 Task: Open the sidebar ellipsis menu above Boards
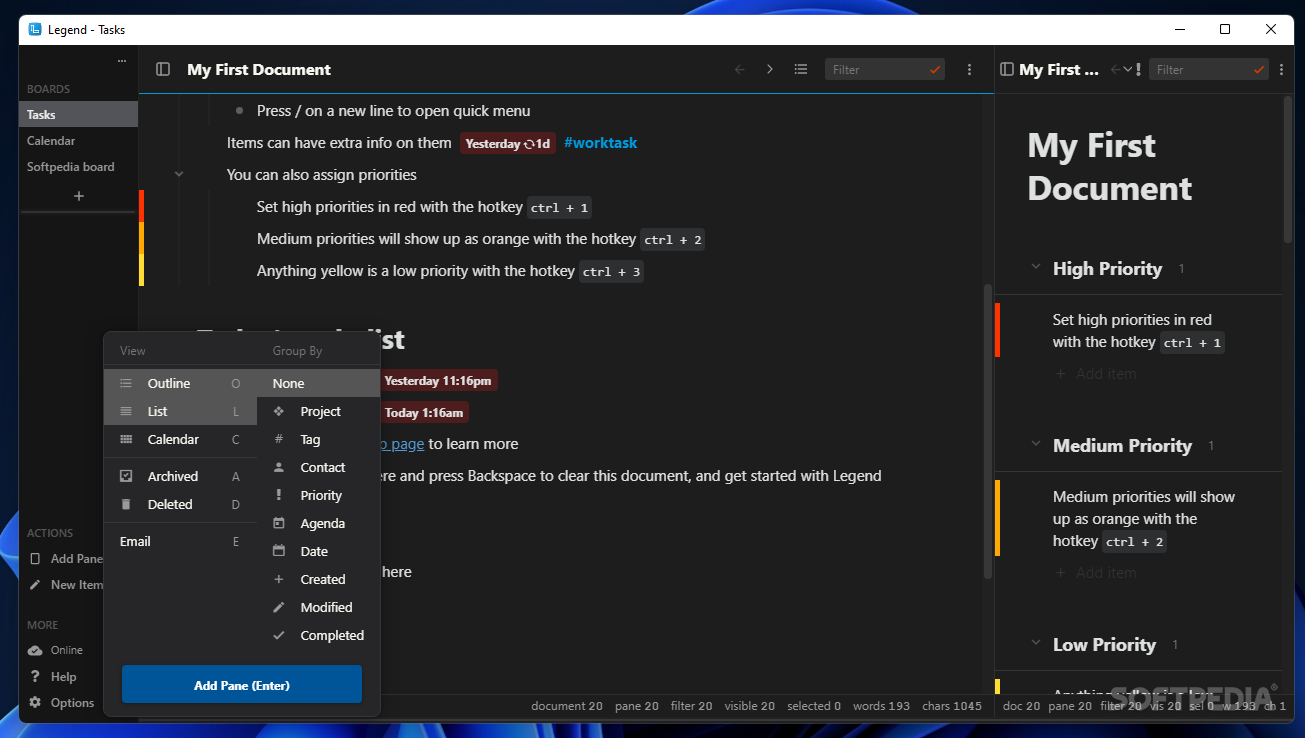tap(122, 61)
